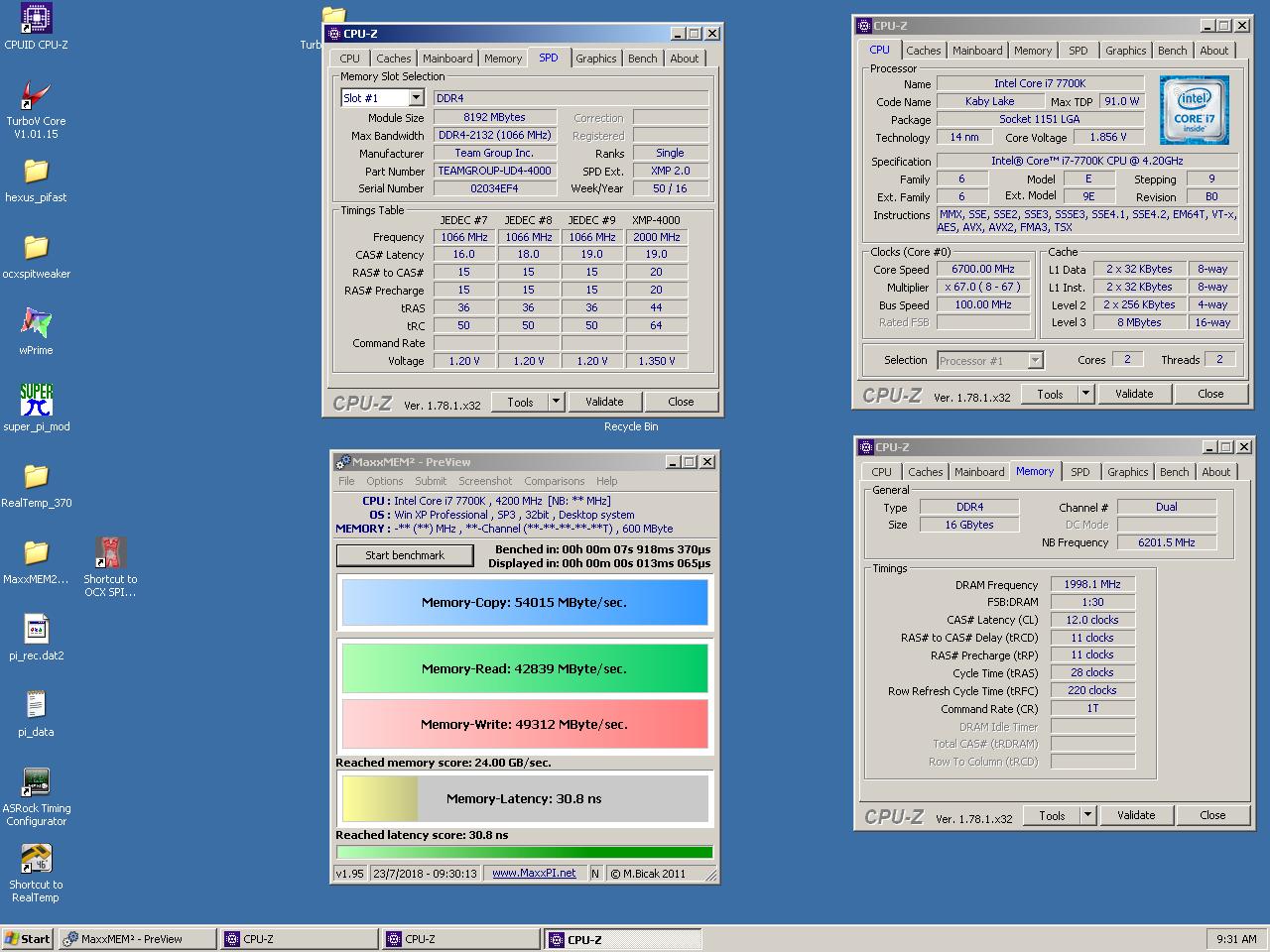The image size is (1270, 952).
Task: Click Close in the Memory window
Action: point(1212,815)
